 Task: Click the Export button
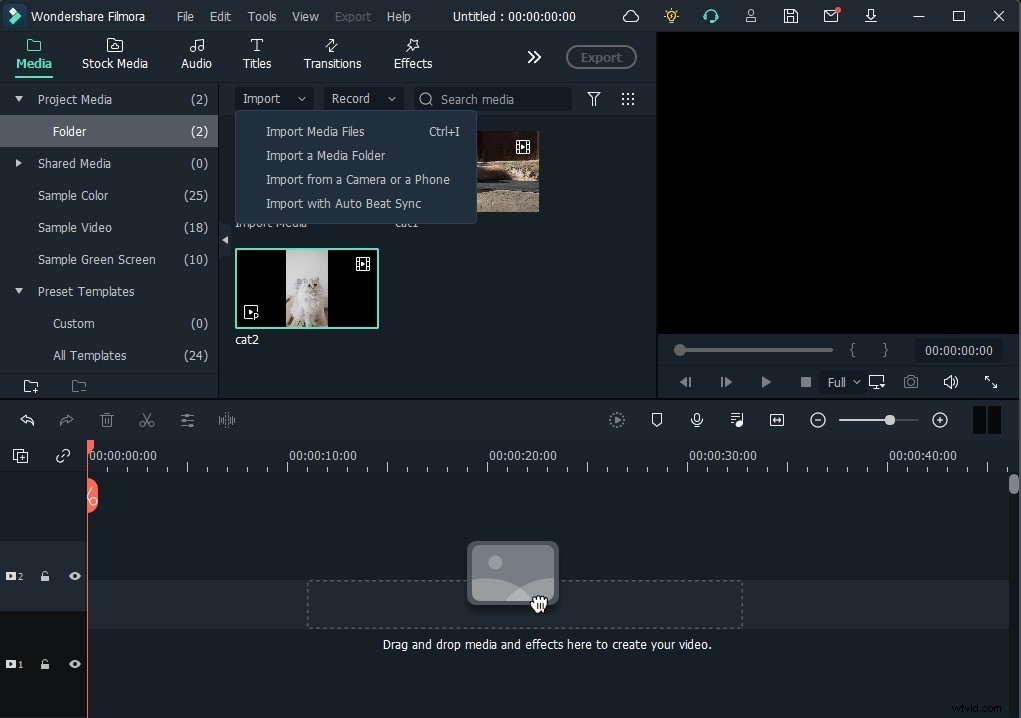[x=601, y=57]
